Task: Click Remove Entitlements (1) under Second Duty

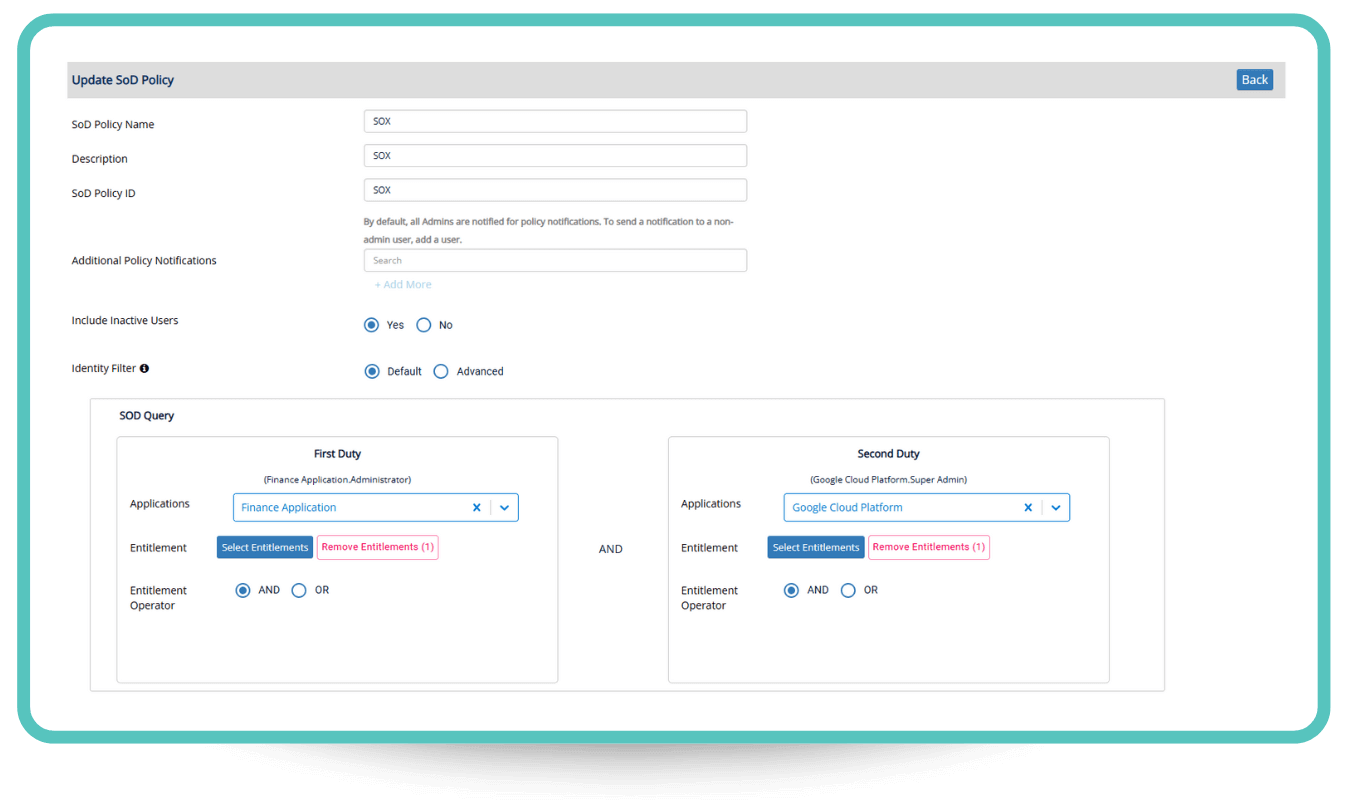Action: click(928, 547)
